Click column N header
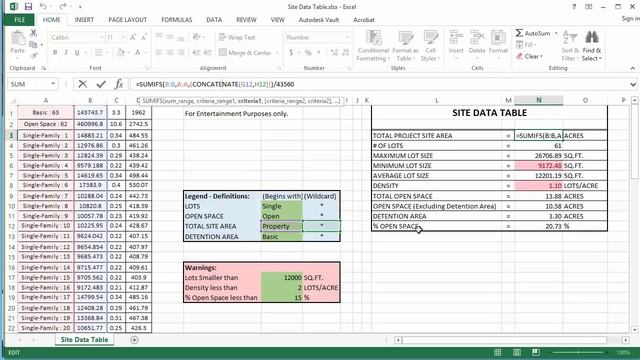 pos(538,100)
